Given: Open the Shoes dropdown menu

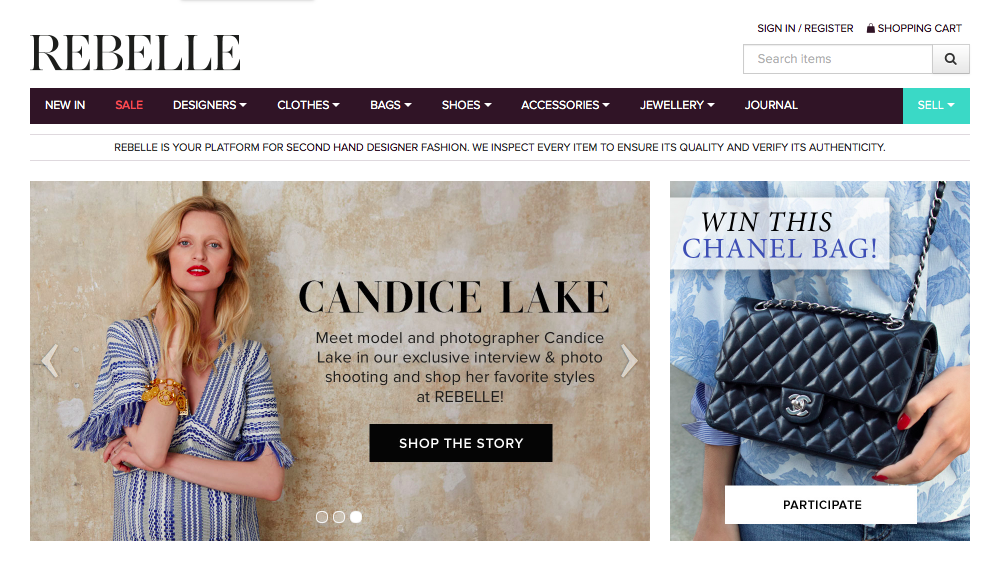Looking at the screenshot, I should coord(466,105).
